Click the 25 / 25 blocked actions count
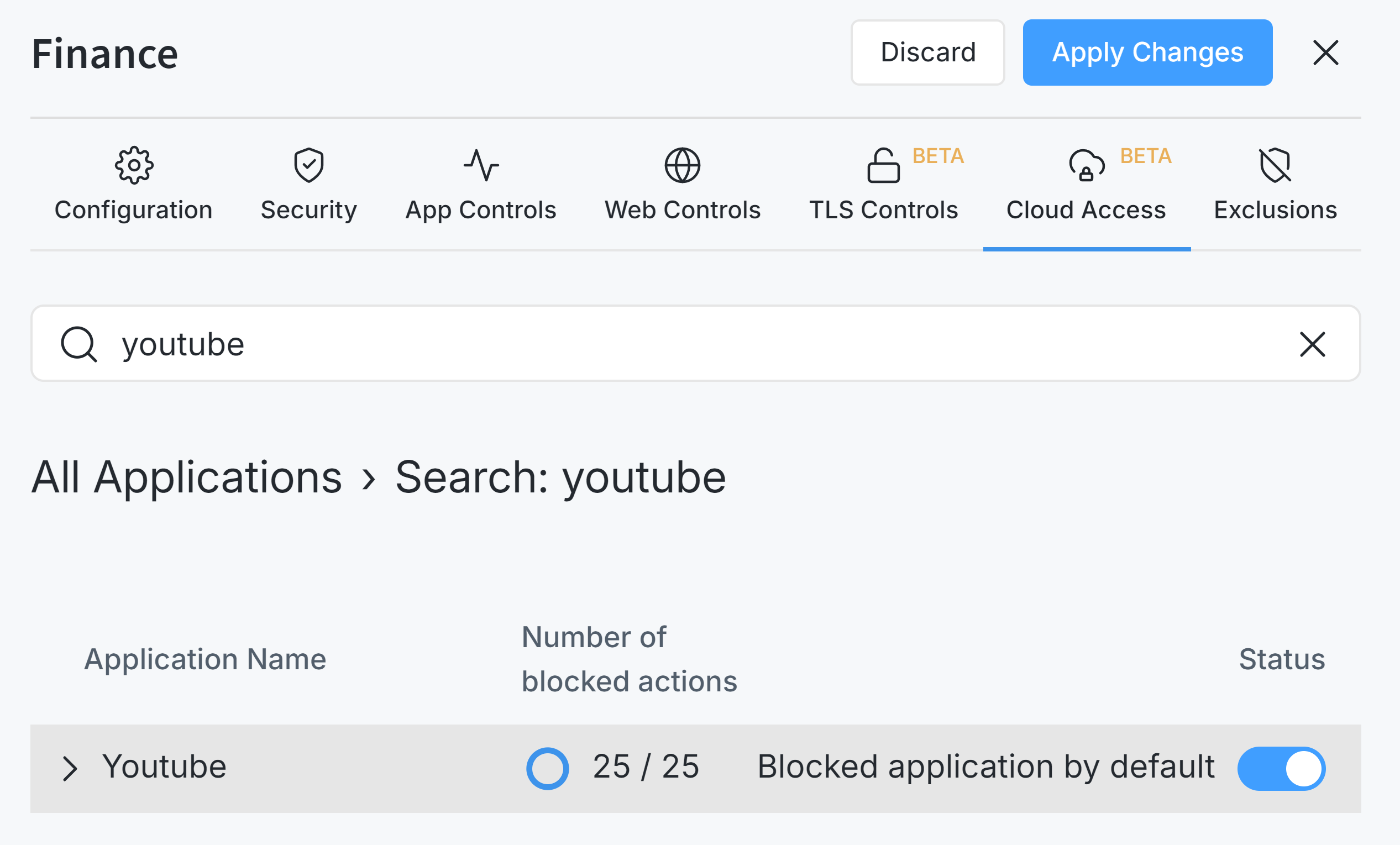The height and width of the screenshot is (845, 1400). coord(646,767)
